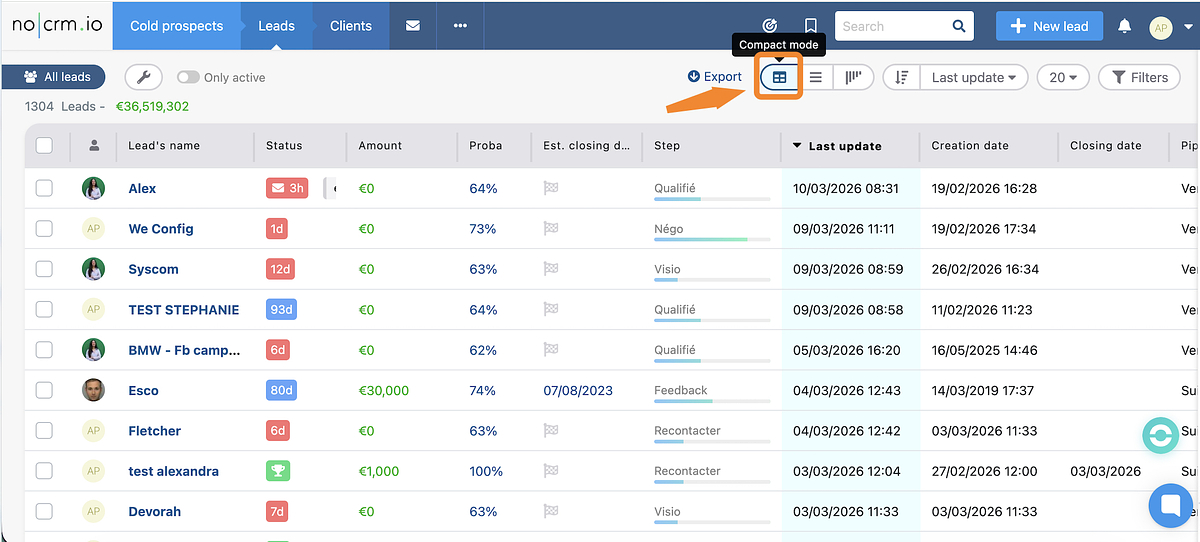Image resolution: width=1200 pixels, height=542 pixels.
Task: Toggle the Only active switch
Action: click(187, 77)
